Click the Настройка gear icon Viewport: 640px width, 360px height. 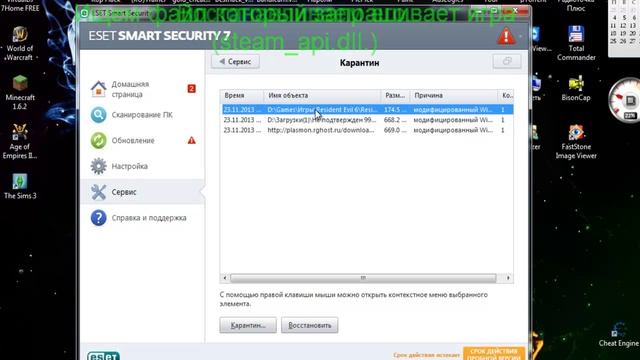point(98,166)
